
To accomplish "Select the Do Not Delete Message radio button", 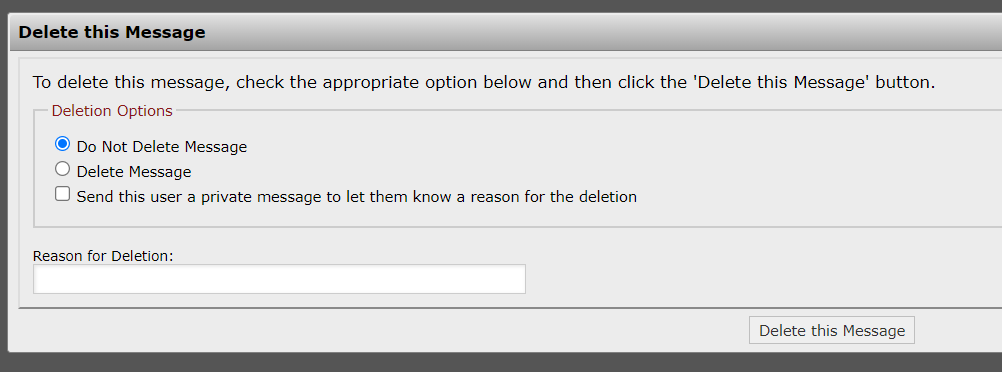I will [x=63, y=144].
